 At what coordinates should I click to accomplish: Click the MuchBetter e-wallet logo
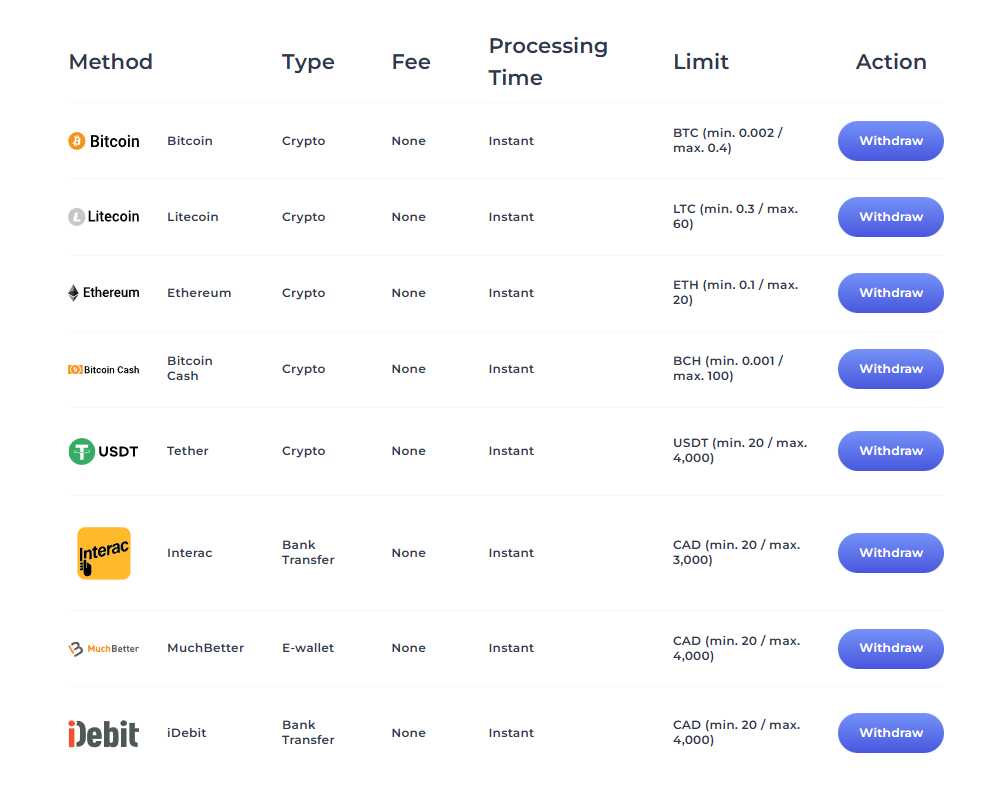pos(103,648)
